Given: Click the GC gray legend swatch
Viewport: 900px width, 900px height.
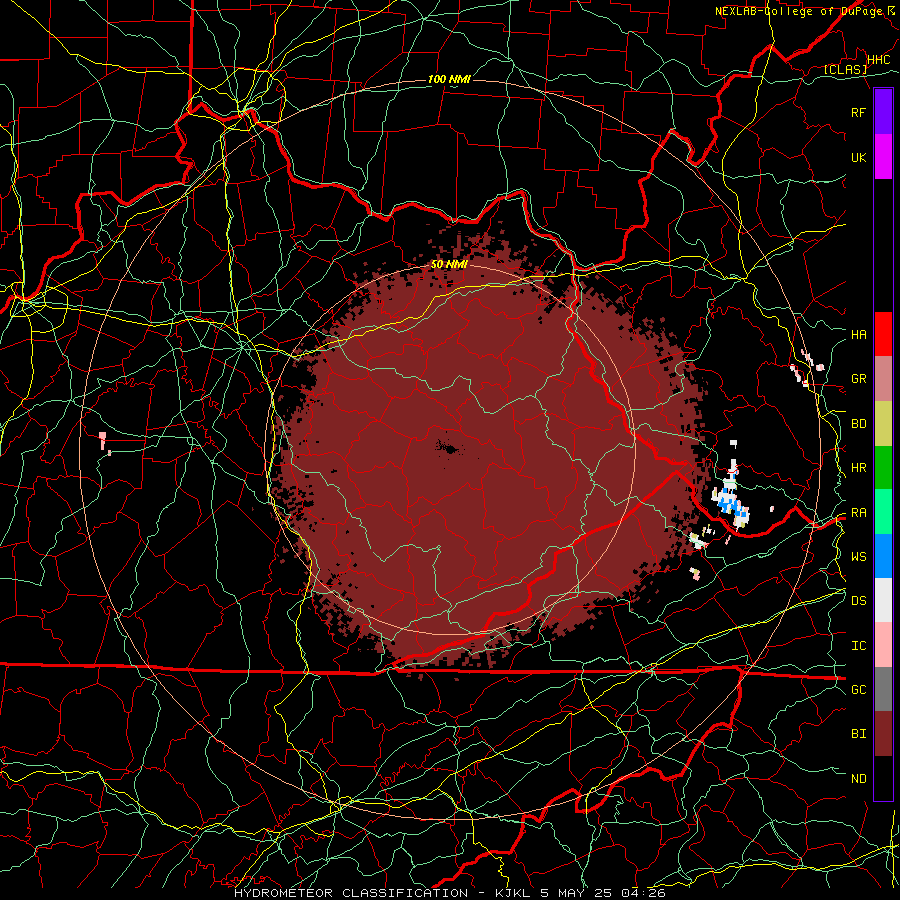Looking at the screenshot, I should tap(883, 689).
